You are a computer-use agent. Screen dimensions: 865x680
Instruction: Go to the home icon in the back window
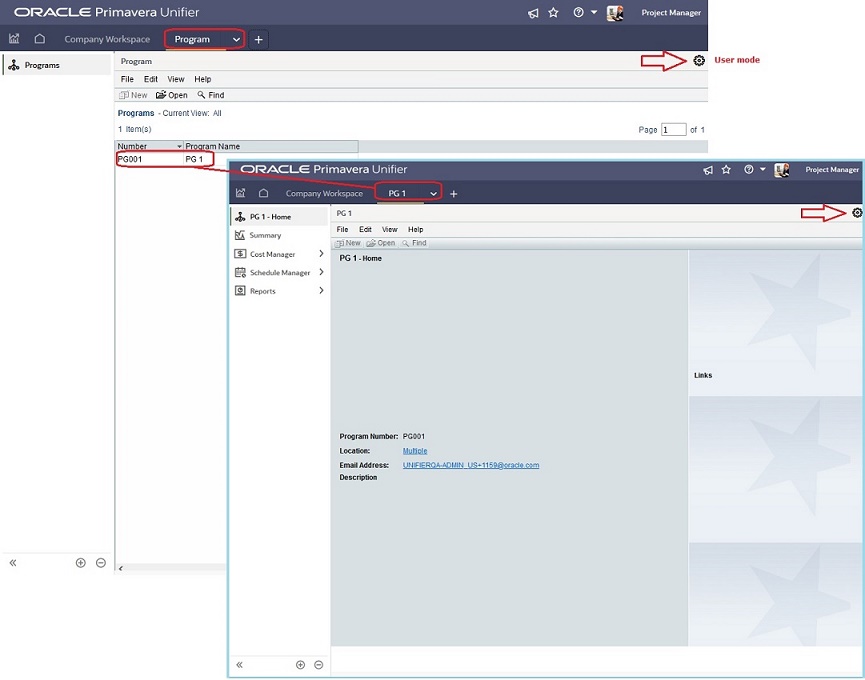pyautogui.click(x=40, y=39)
